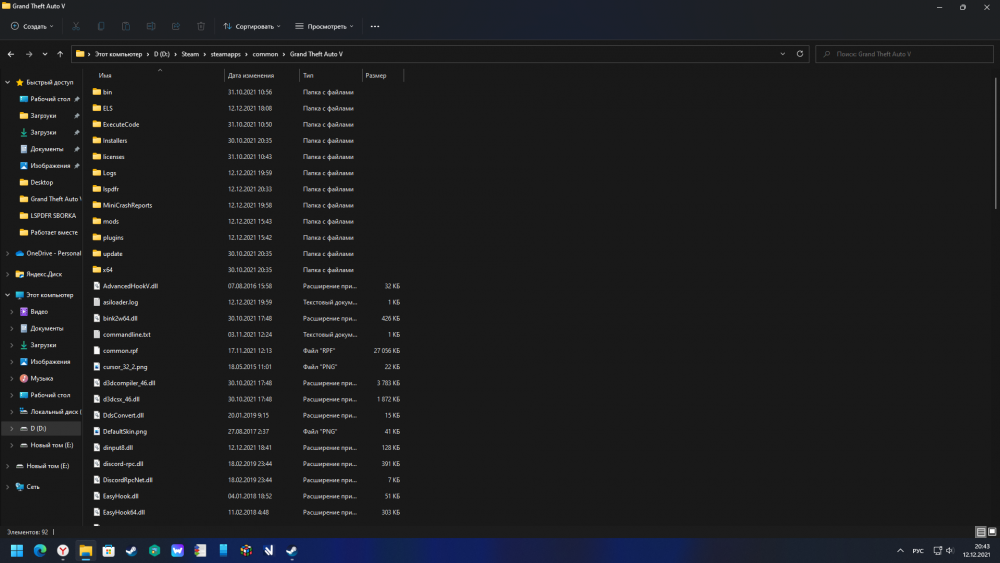This screenshot has height=563, width=1000.
Task: Open the three-dots more options menu
Action: (x=375, y=26)
